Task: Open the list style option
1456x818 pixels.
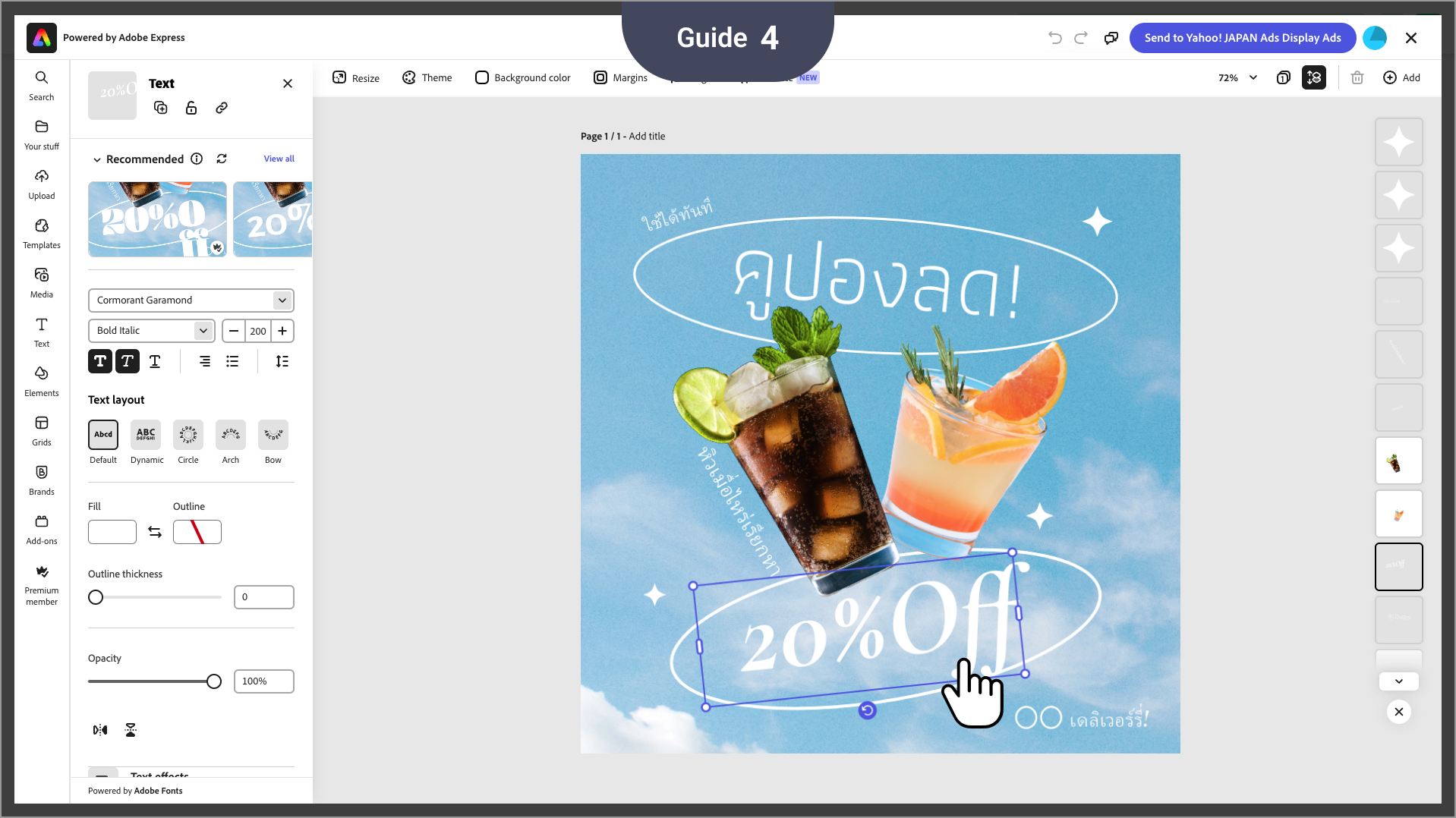Action: pos(232,361)
